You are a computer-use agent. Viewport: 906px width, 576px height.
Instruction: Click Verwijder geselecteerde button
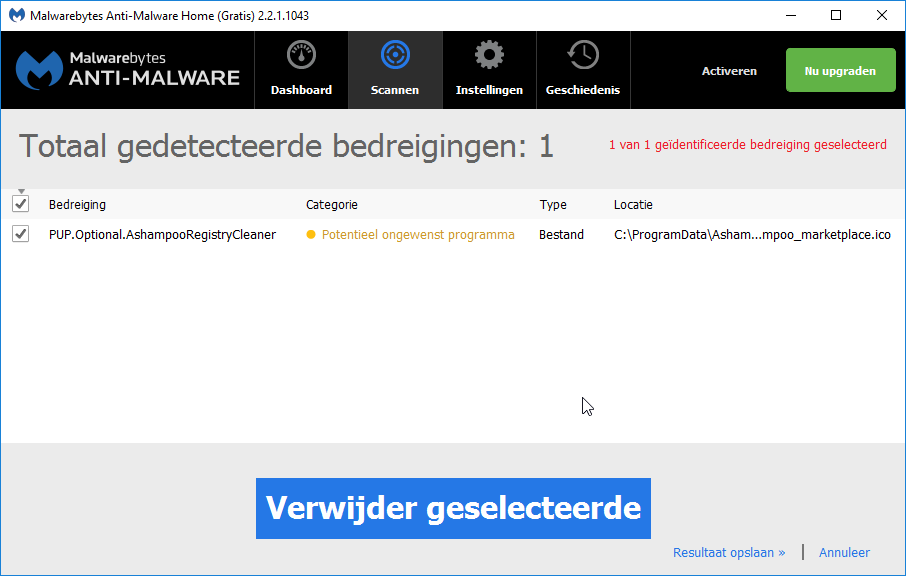[453, 508]
